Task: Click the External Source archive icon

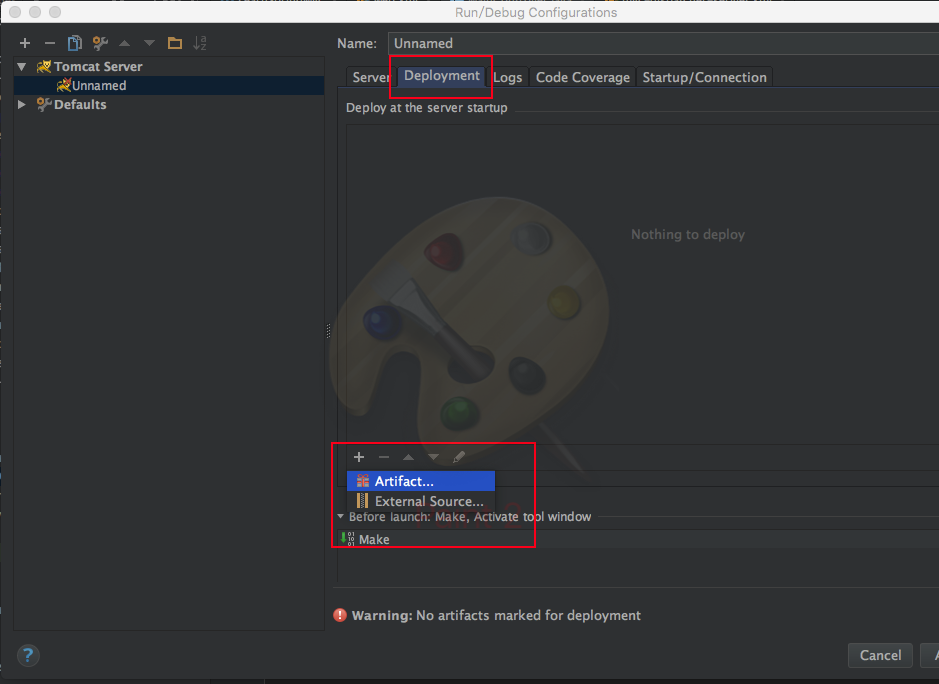Action: [362, 501]
